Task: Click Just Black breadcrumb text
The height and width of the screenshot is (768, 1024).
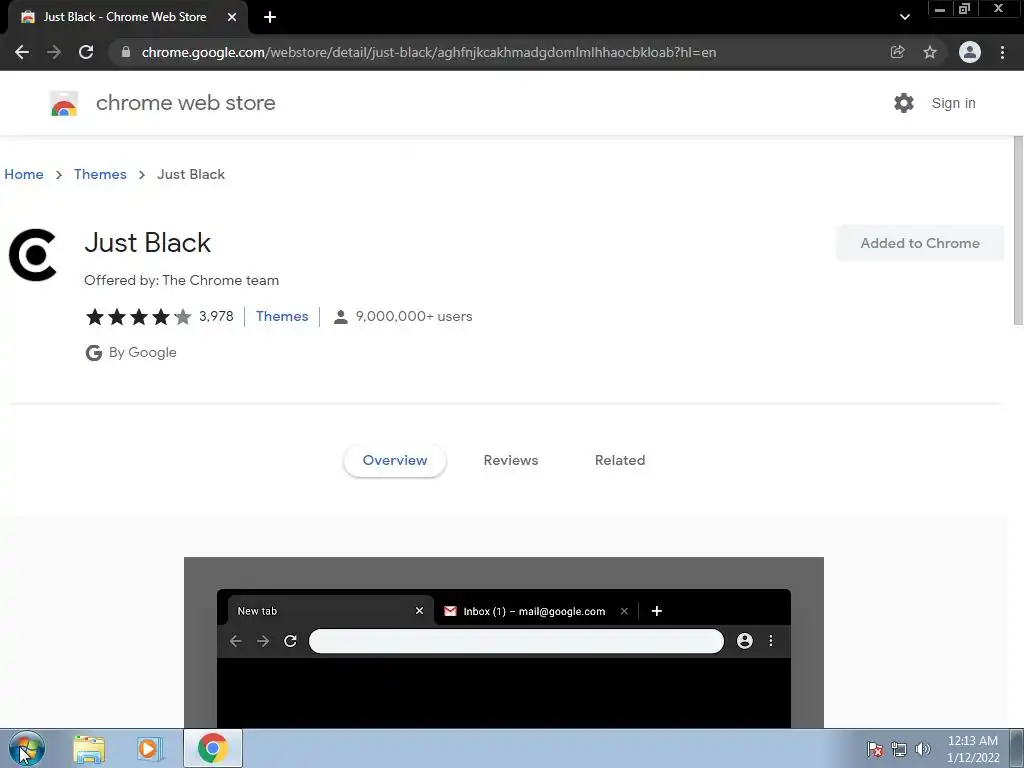Action: [191, 174]
